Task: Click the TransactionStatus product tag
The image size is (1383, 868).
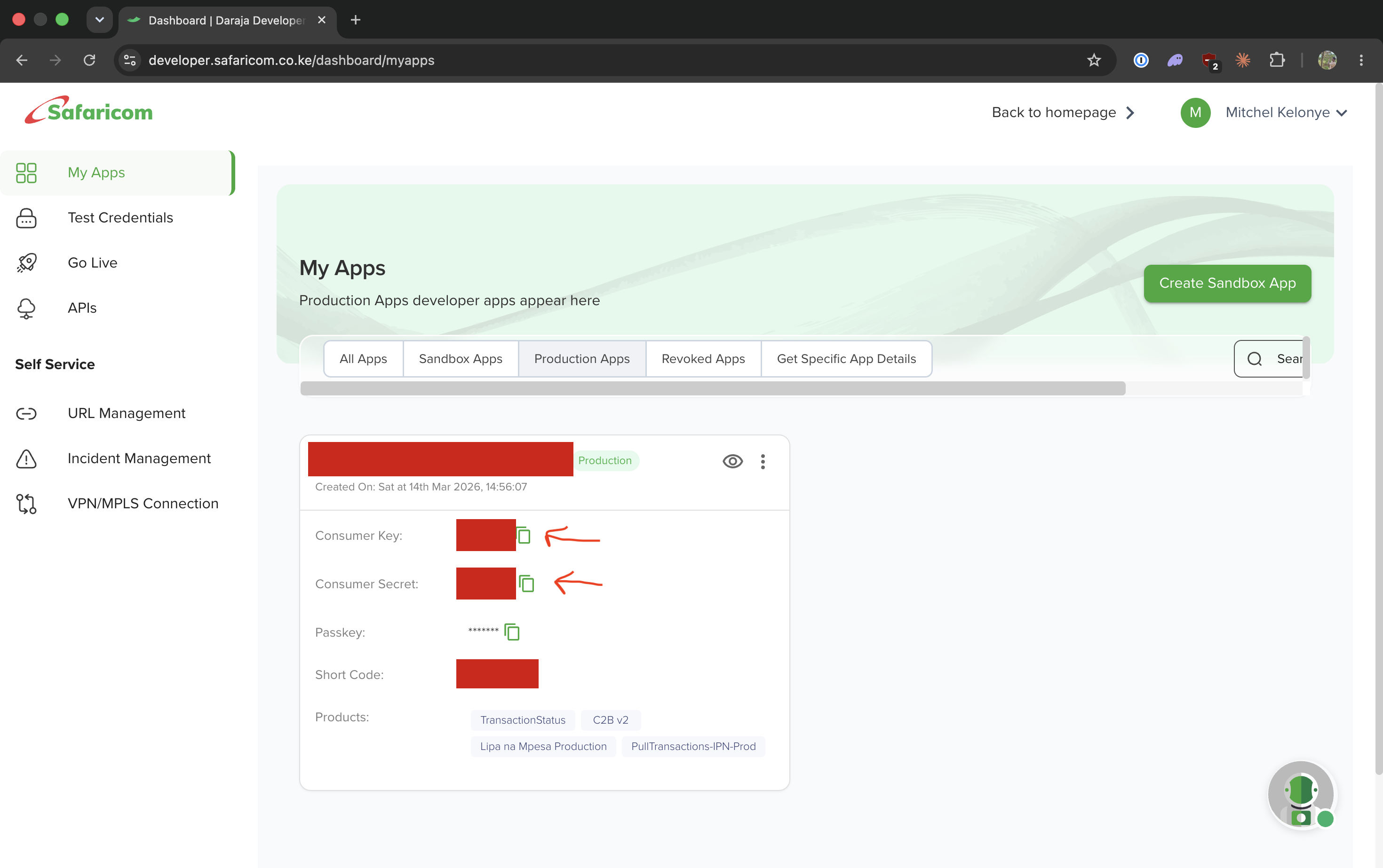Action: (523, 720)
